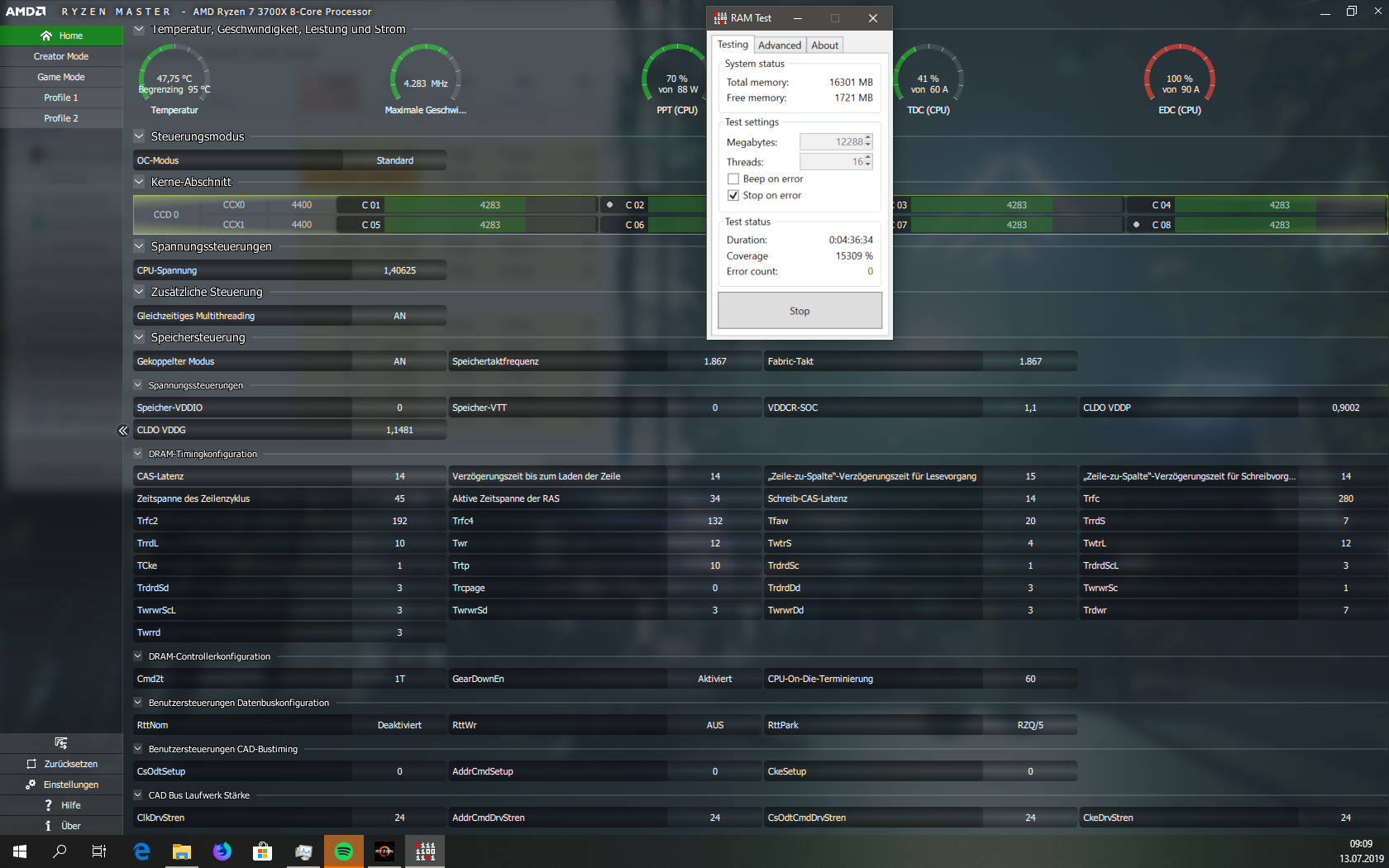Open Einstellungen in the sidebar
The height and width of the screenshot is (868, 1389).
tap(61, 785)
